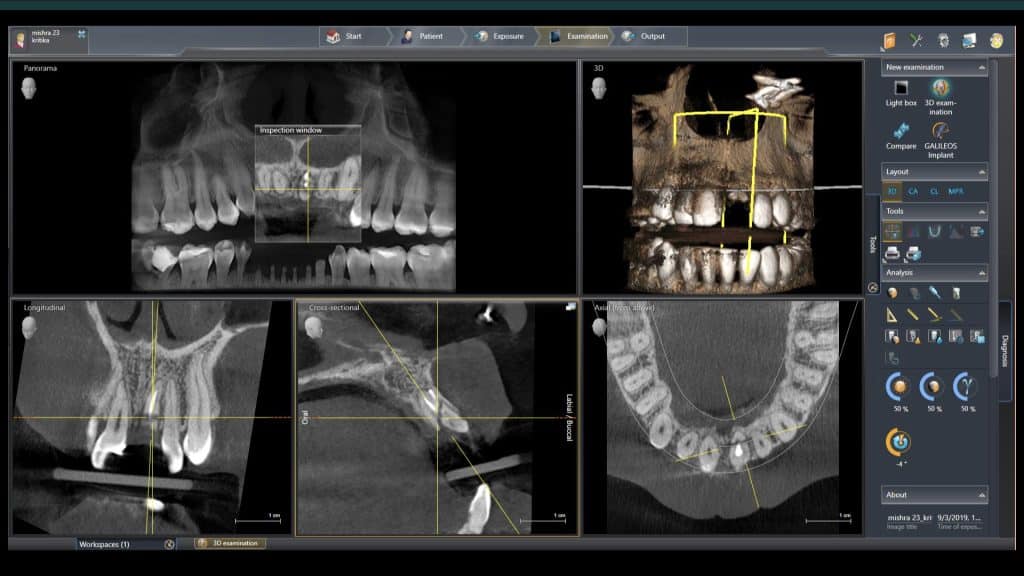Switch layout to 3D mode
1024x576 pixels.
892,191
